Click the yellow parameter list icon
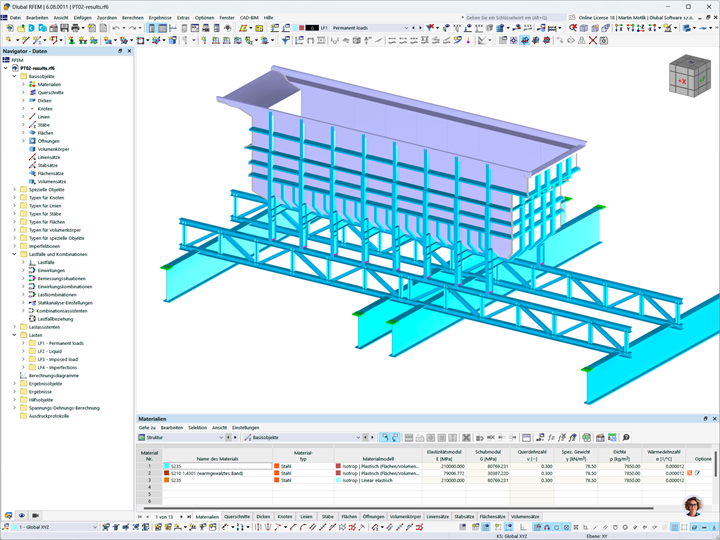Screen dimensions: 720x540 pos(259,28)
